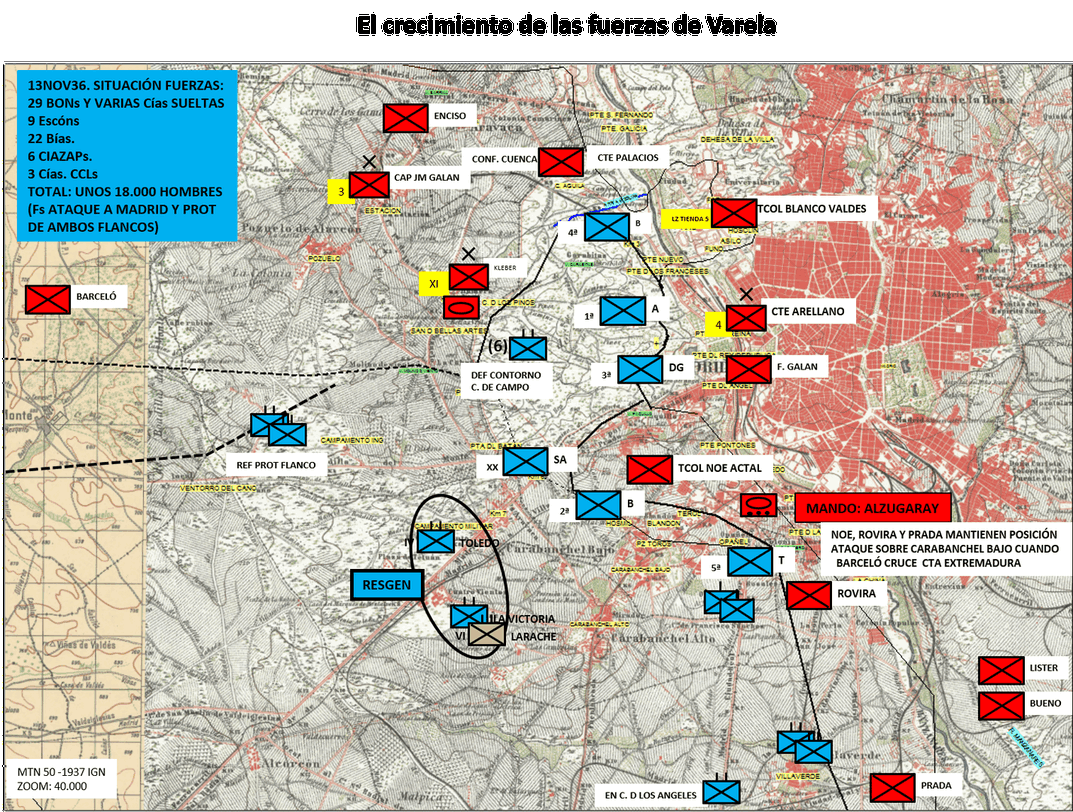Select the blue XX SA division symbol
This screenshot has width=1073, height=812.
(526, 462)
